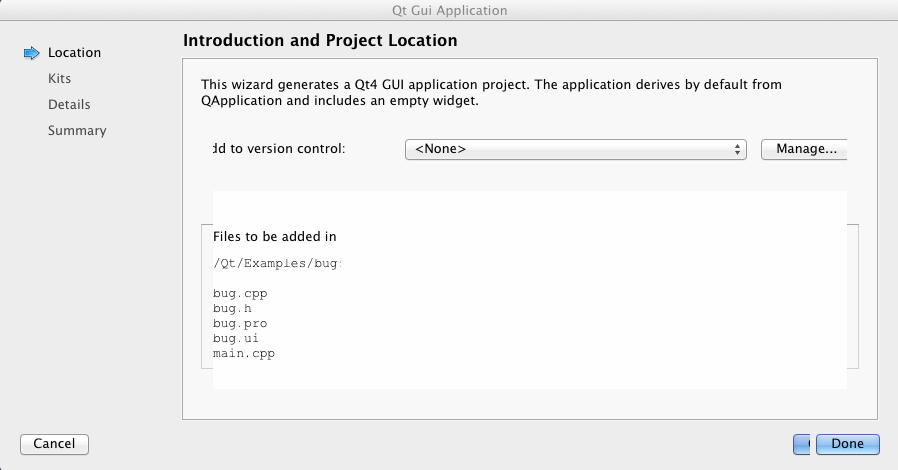Click the blue arrow icon beside Location
This screenshot has width=898, height=470.
[x=30, y=53]
